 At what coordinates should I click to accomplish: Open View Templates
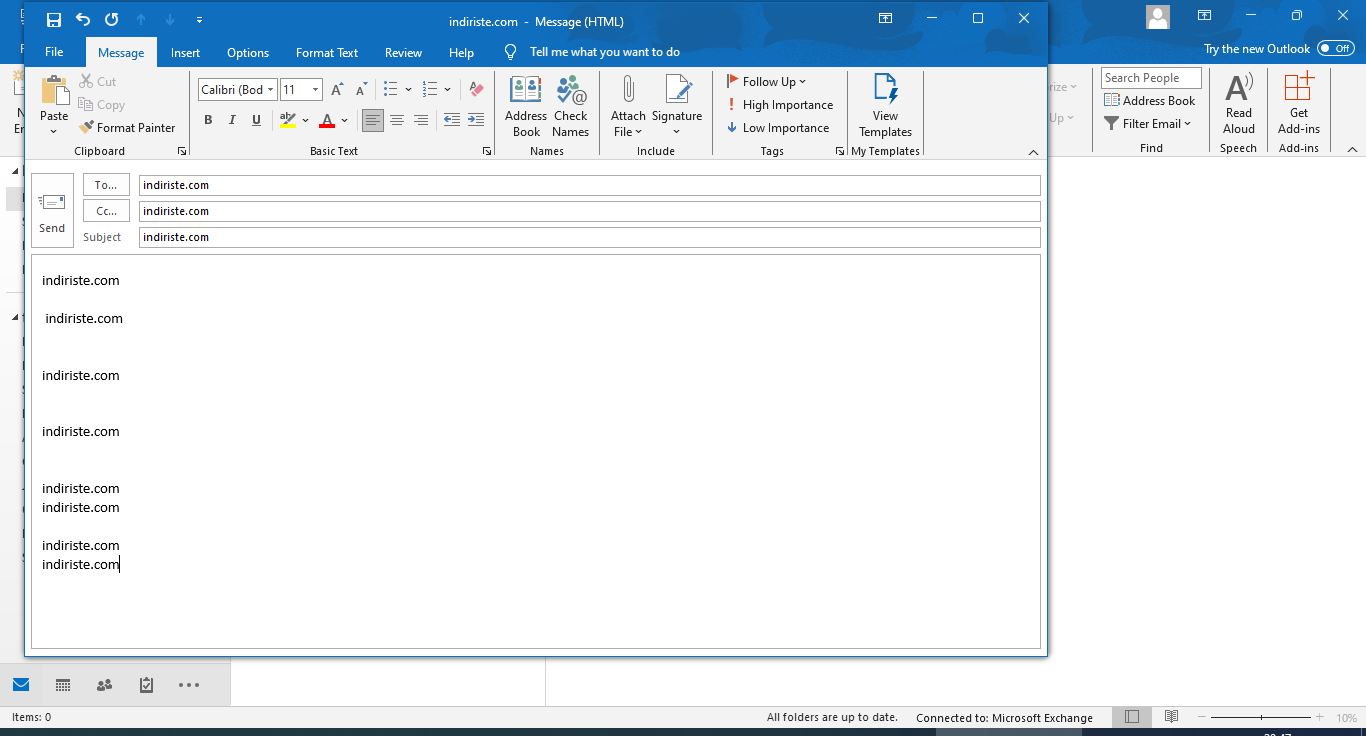(885, 106)
